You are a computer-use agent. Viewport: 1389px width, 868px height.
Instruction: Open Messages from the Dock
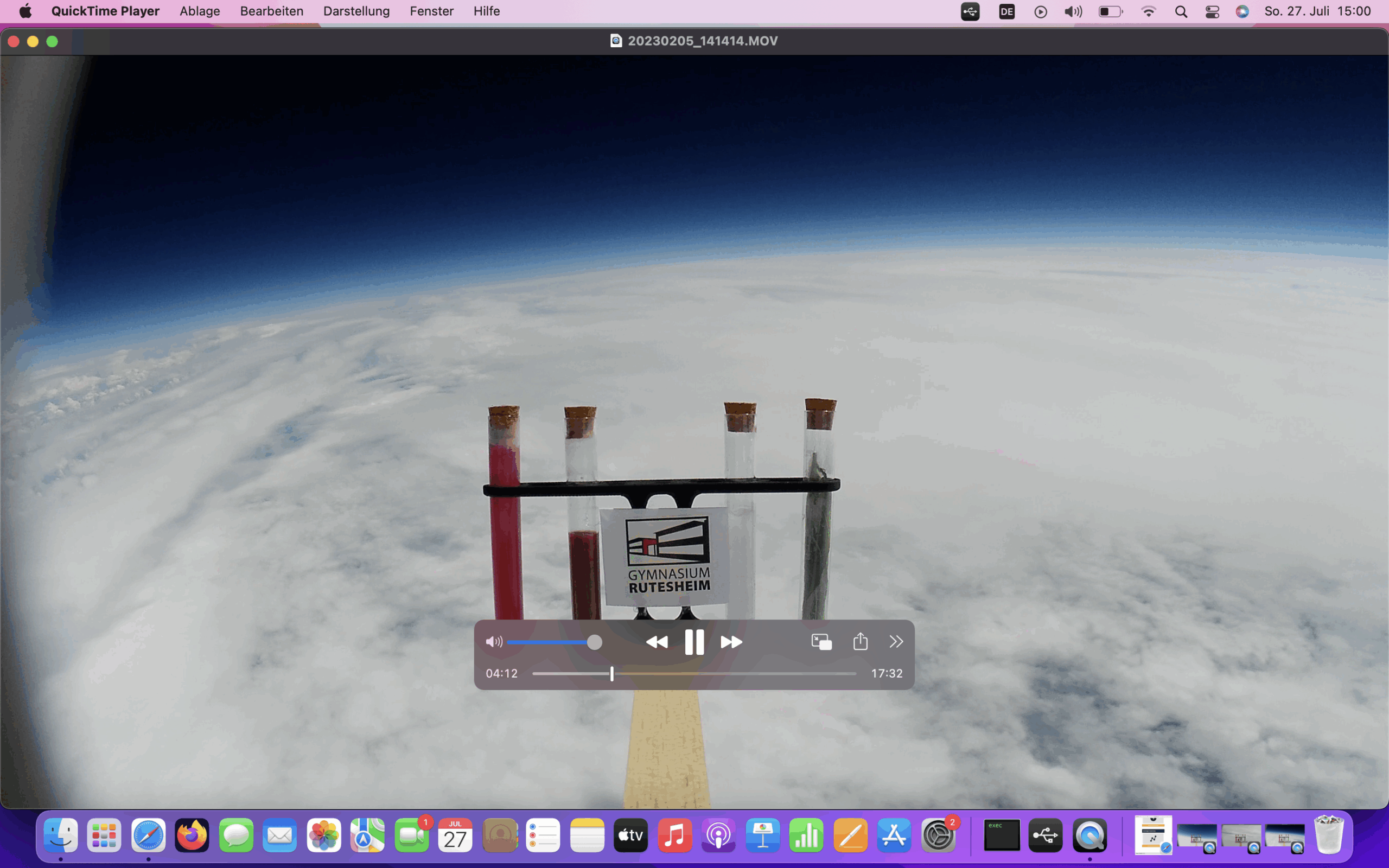click(236, 835)
